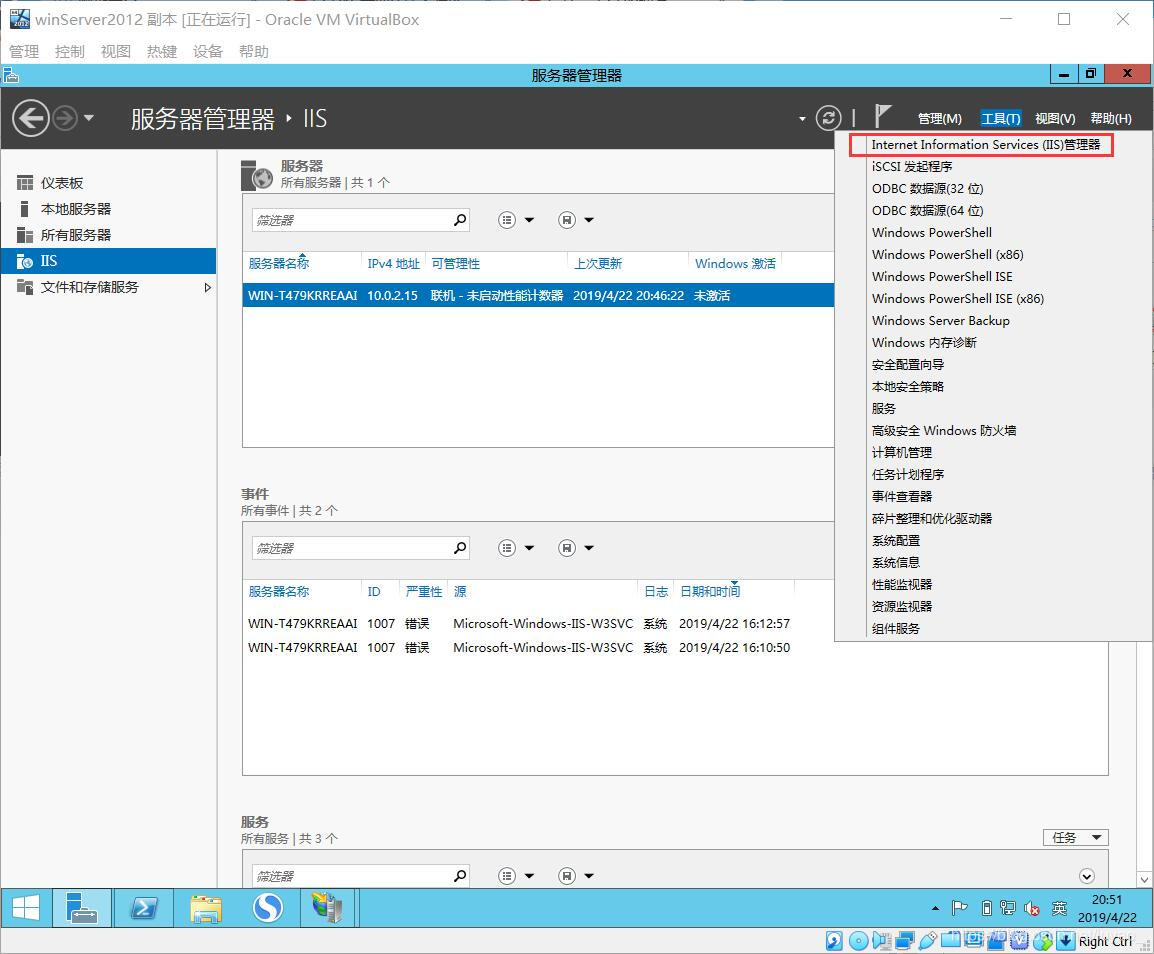
Task: Open 组件服务
Action: (x=896, y=629)
